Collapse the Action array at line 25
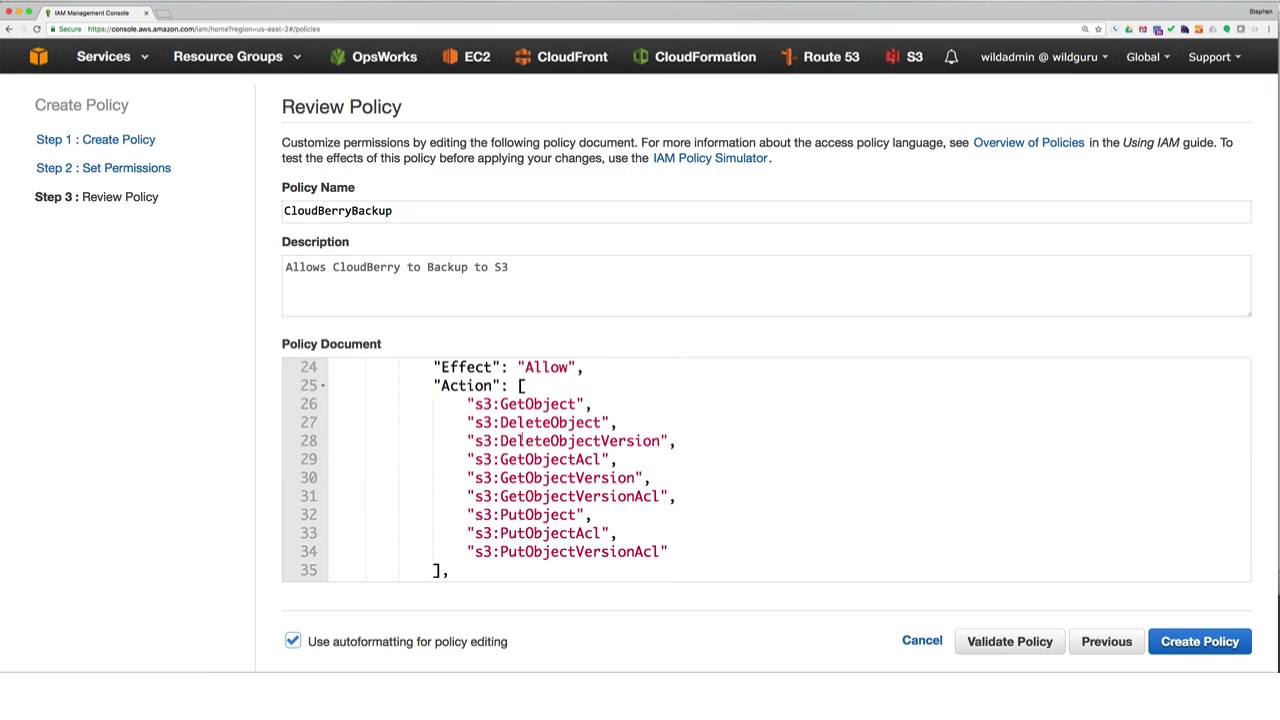 323,386
